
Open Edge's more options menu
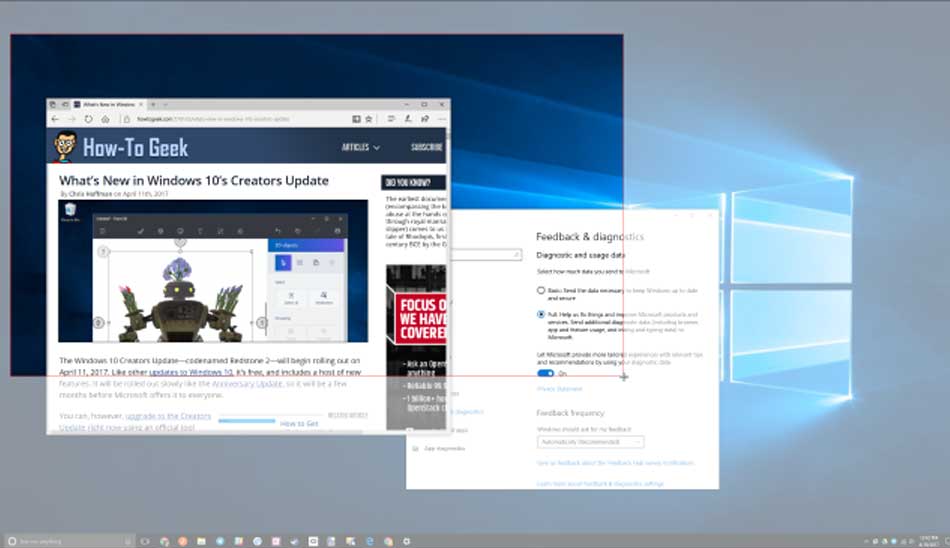[x=442, y=119]
